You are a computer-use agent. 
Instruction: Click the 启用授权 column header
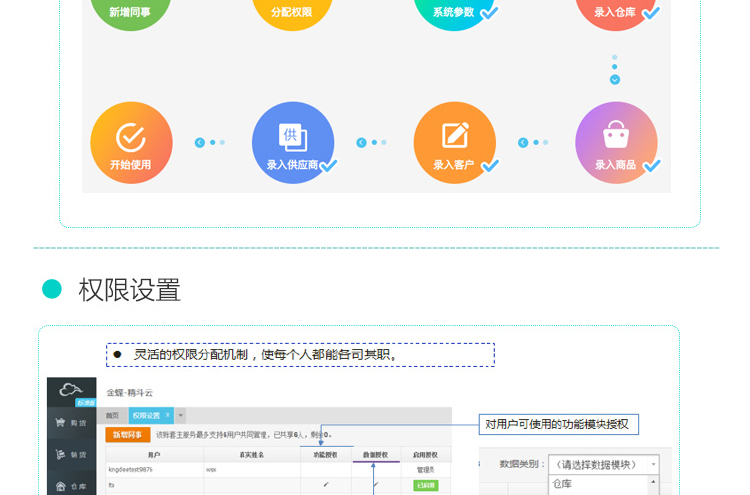click(425, 454)
